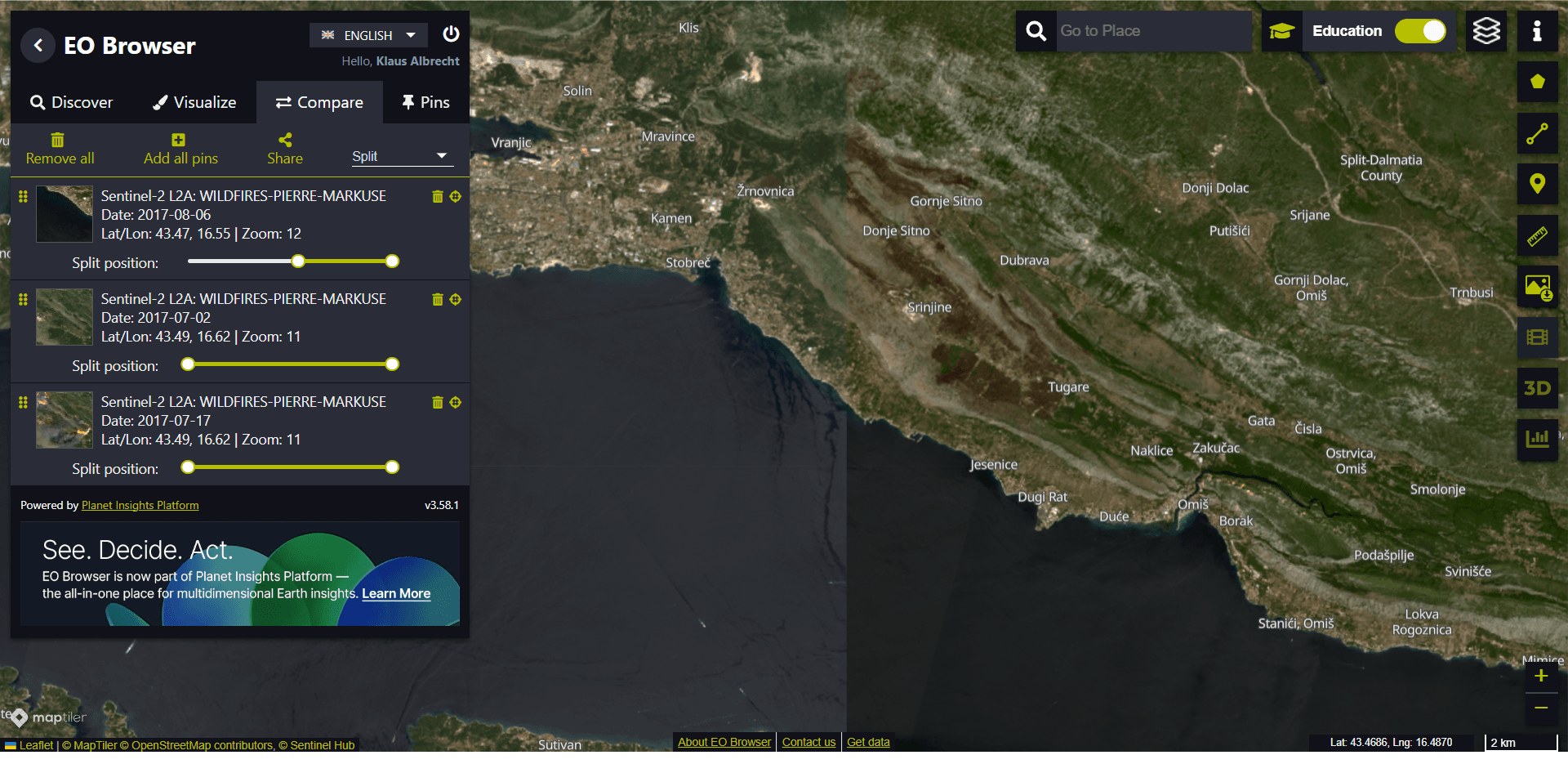
Task: Switch to the Visualize tab
Action: [194, 102]
